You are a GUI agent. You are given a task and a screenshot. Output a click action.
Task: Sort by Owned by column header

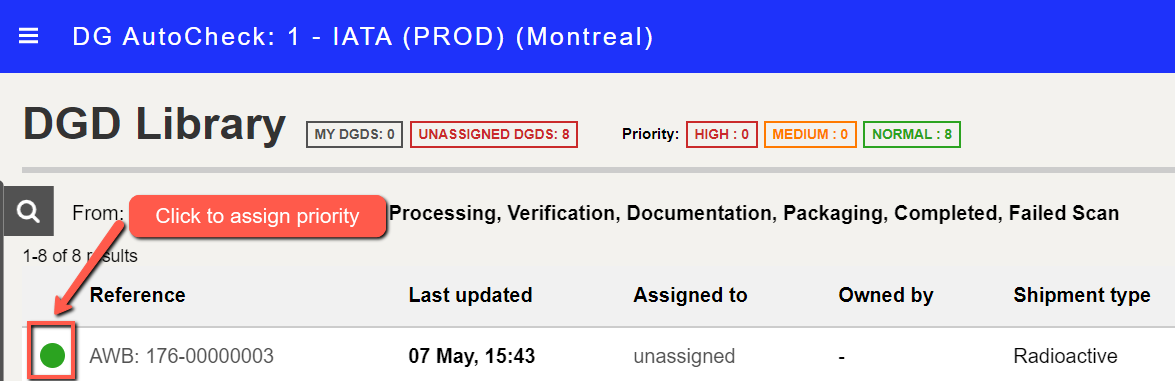[886, 296]
